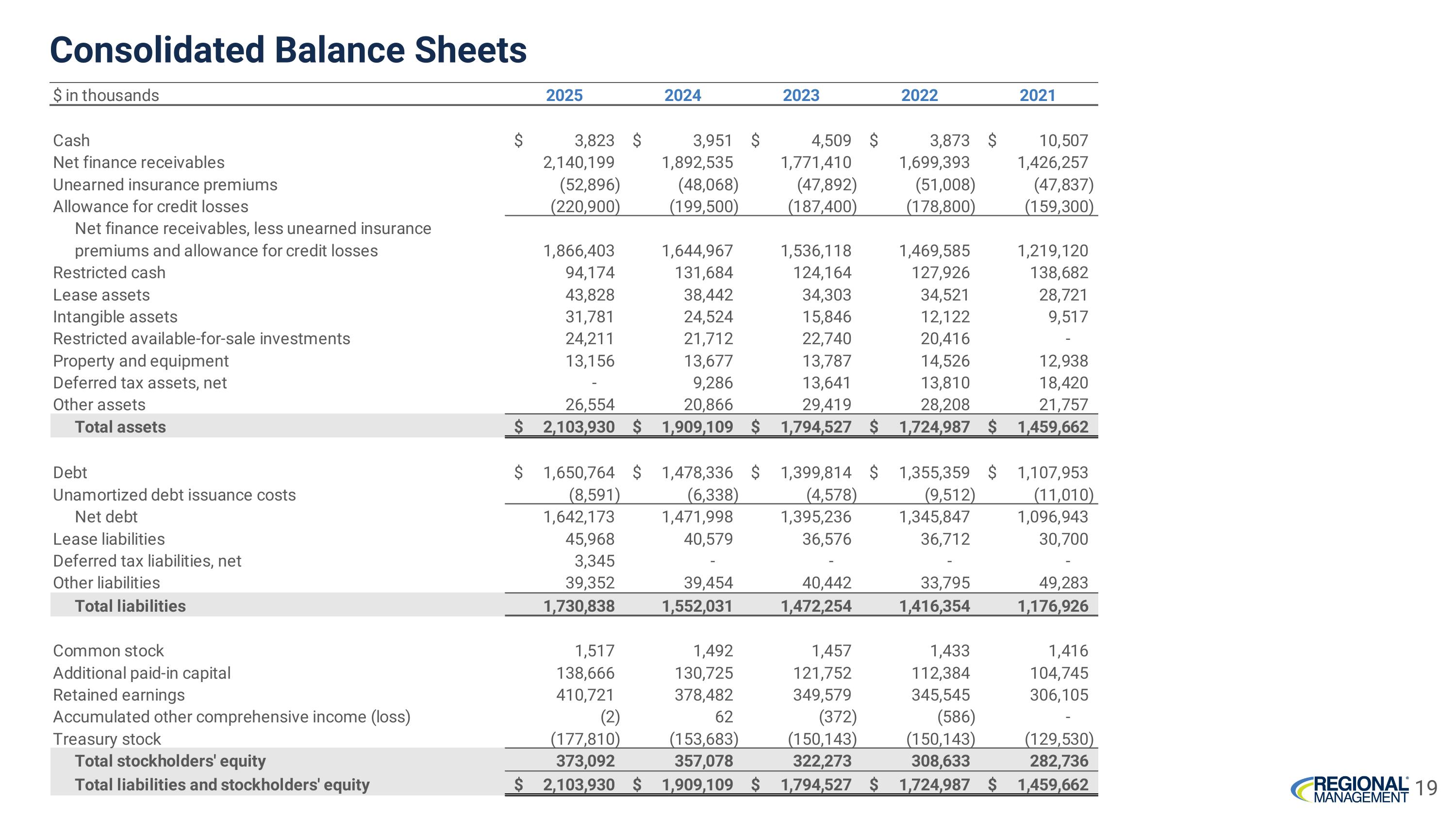The image size is (1456, 819).
Task: Click the Allowance for credit losses label
Action: pyautogui.click(x=150, y=206)
